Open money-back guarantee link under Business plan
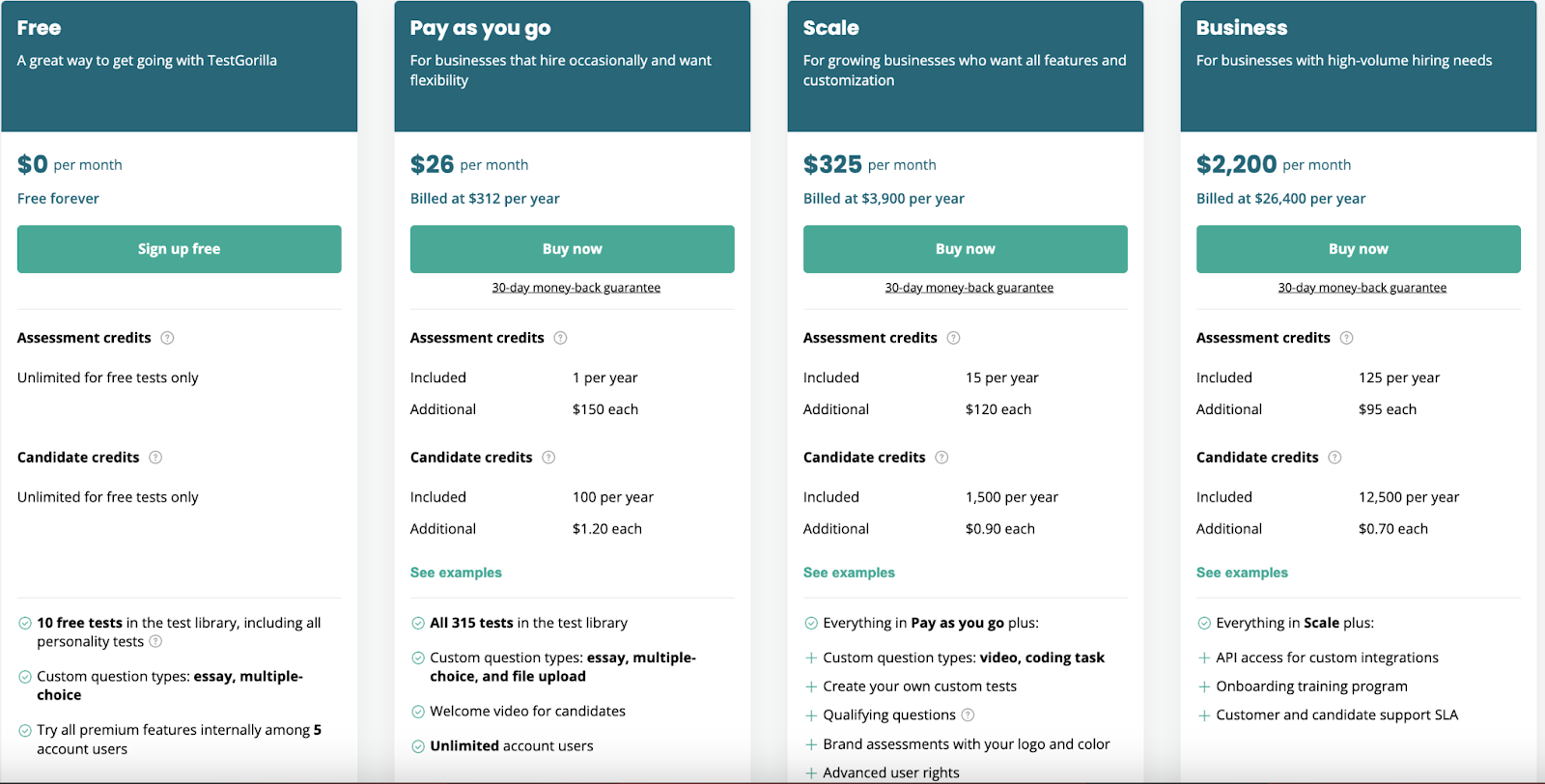This screenshot has width=1545, height=784. tap(1362, 288)
